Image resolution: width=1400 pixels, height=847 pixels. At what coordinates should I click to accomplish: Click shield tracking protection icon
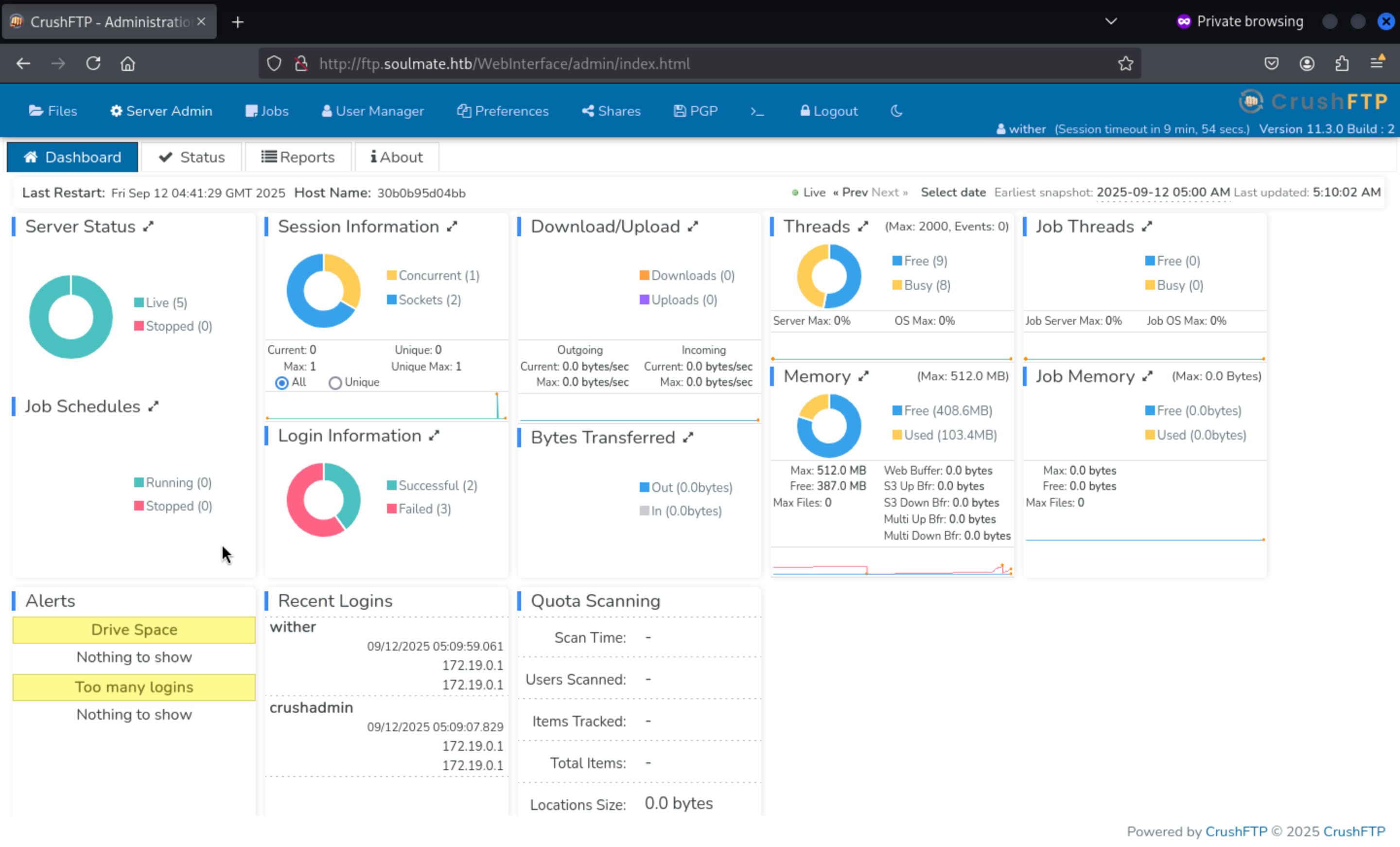(x=274, y=64)
